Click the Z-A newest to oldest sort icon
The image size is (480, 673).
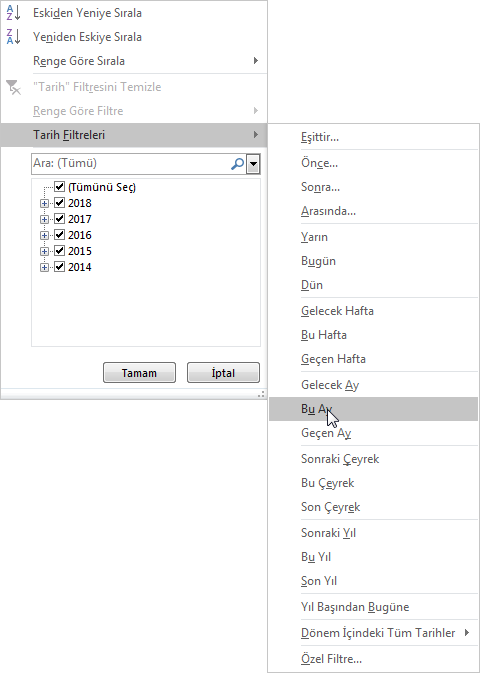13,37
